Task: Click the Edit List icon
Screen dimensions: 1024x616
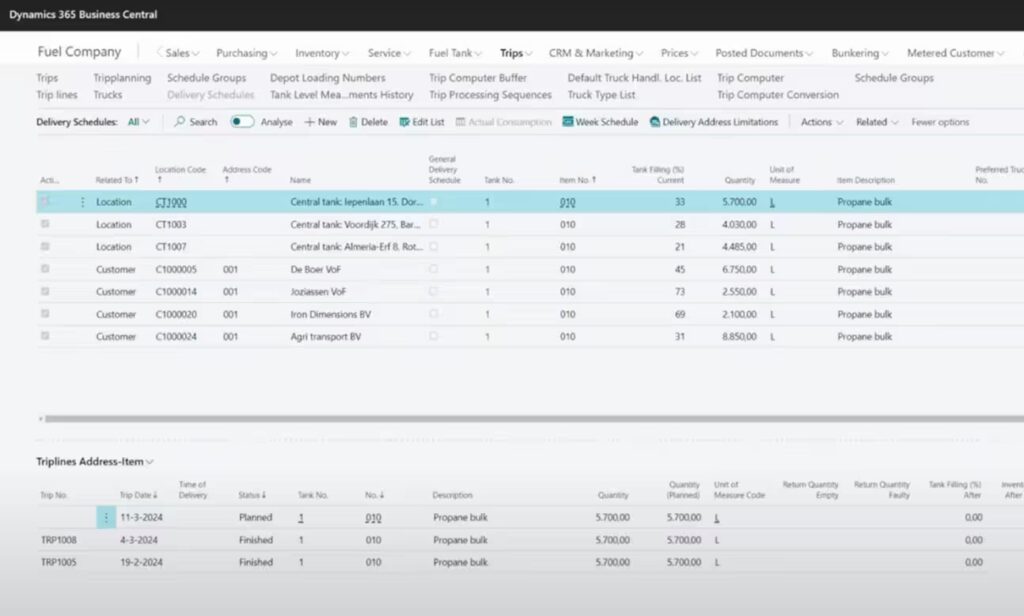Action: tap(404, 122)
